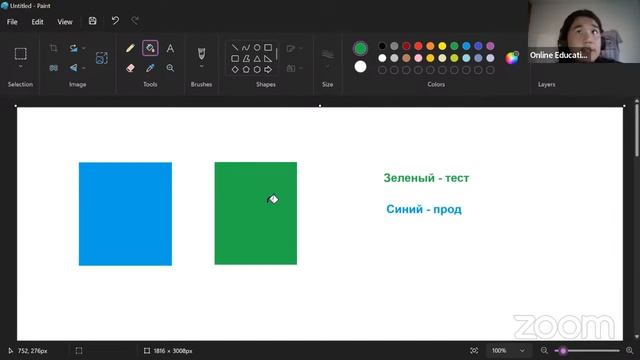Choose the yellow swatch in top row
Viewport: 640px width, 360px height.
pyautogui.click(x=442, y=46)
